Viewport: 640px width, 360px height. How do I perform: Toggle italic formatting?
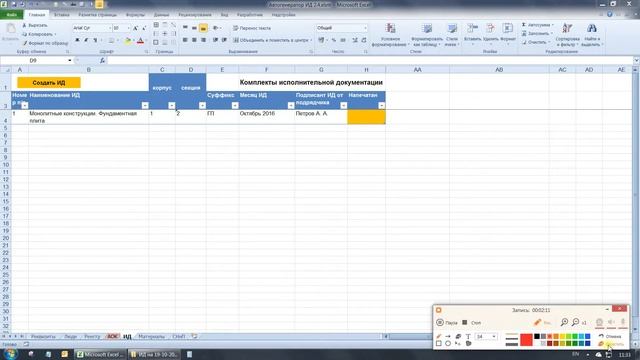pos(86,40)
